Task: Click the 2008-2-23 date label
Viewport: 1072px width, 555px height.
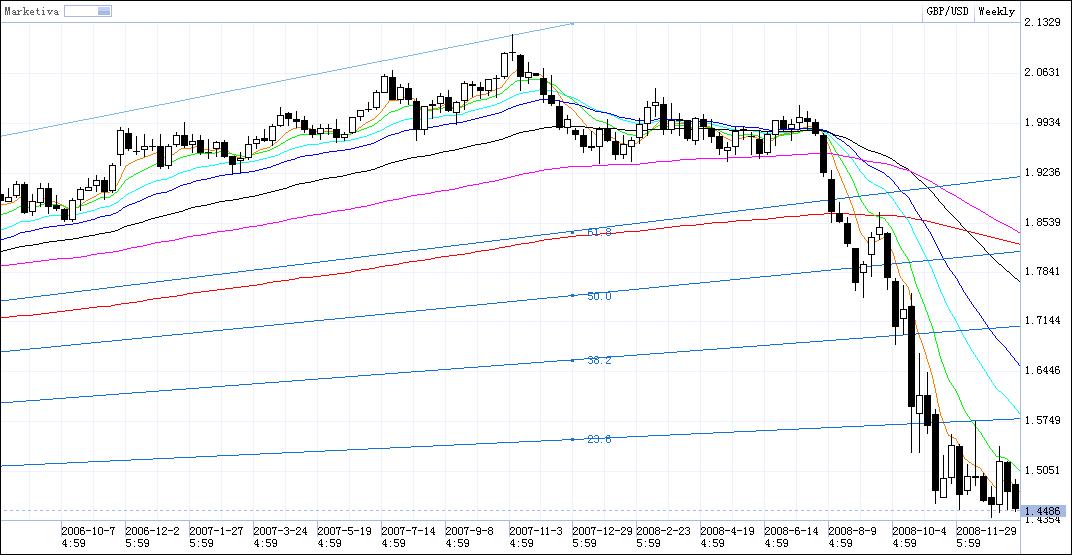Action: point(664,530)
